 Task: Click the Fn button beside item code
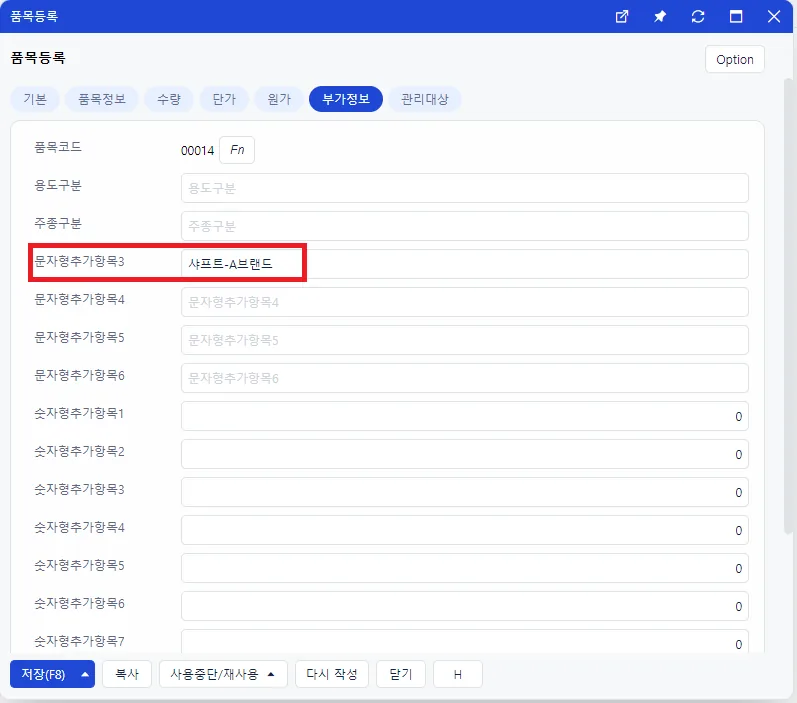(237, 150)
